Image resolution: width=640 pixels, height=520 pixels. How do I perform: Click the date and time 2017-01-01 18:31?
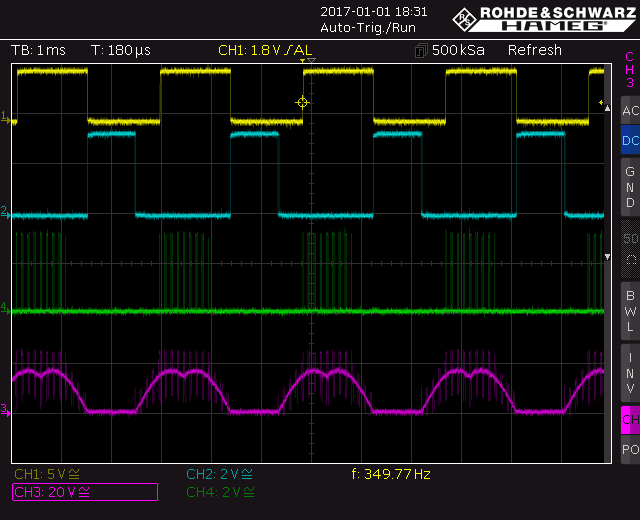[373, 12]
